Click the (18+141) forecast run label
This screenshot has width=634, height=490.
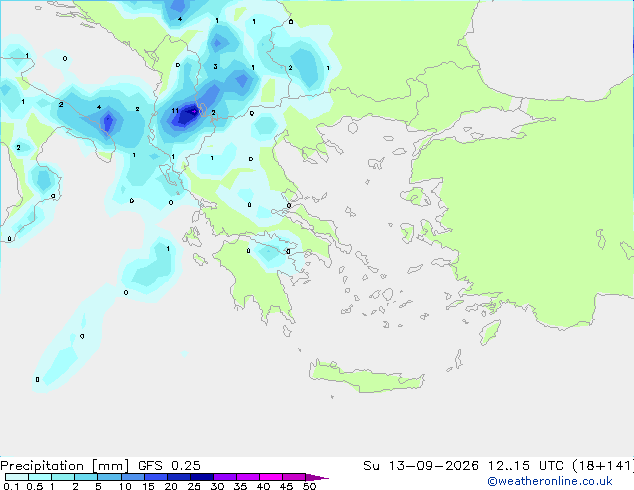603,466
